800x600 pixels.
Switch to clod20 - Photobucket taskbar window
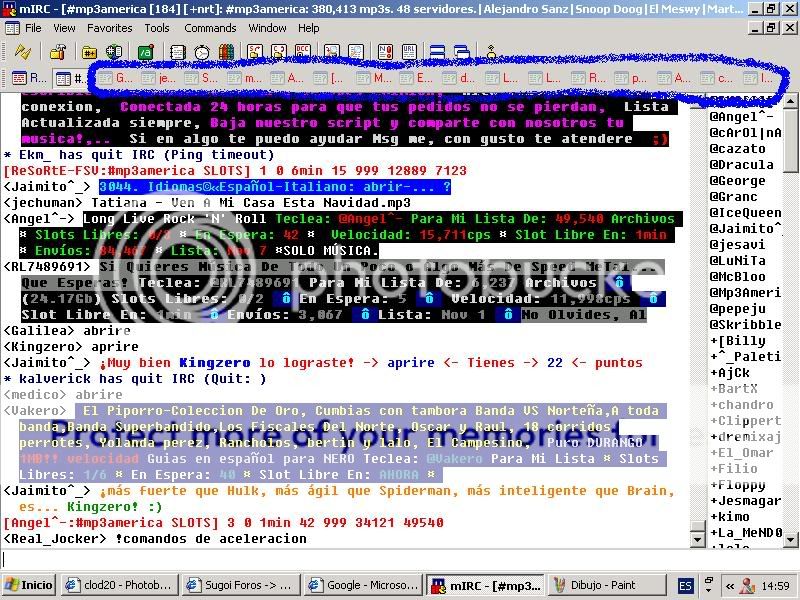[x=120, y=585]
